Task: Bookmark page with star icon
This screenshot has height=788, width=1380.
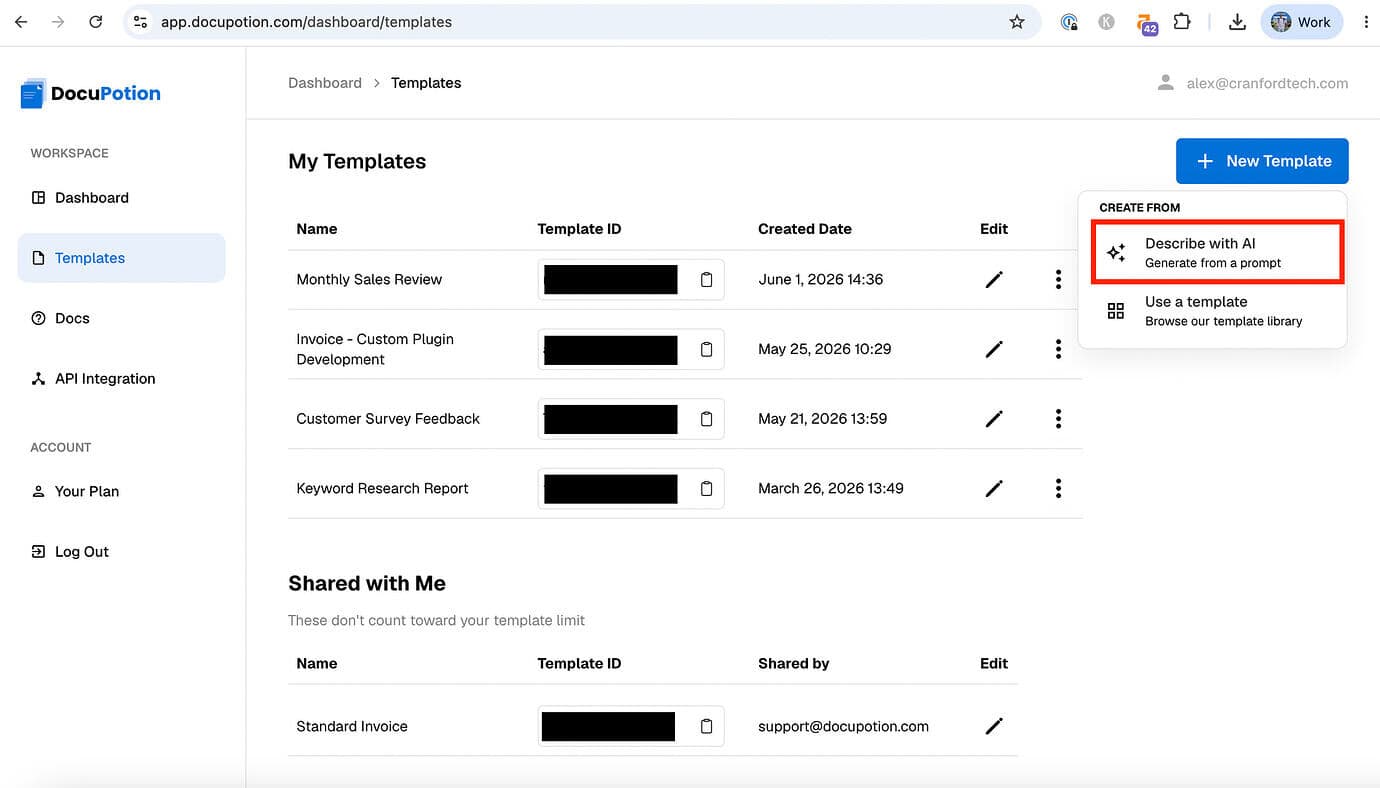Action: click(1017, 21)
